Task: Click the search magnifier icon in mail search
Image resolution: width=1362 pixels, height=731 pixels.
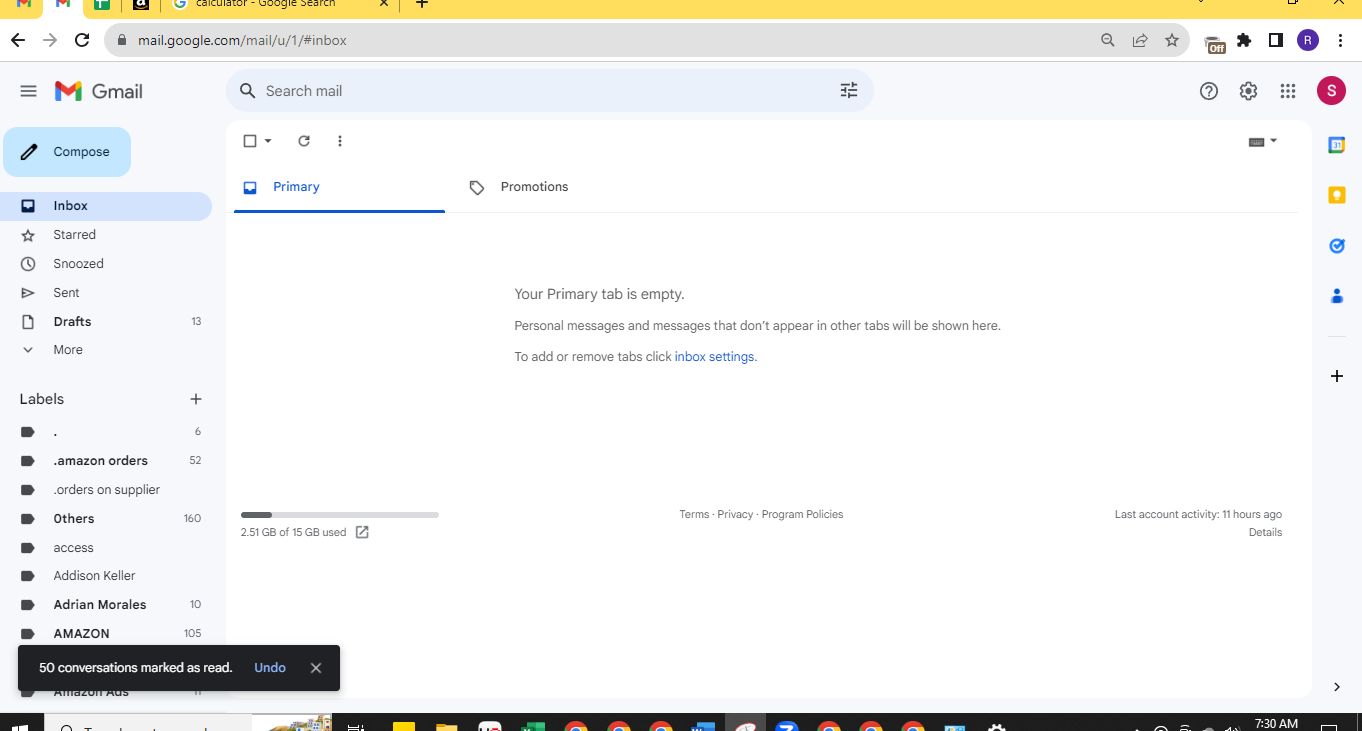Action: point(248,91)
